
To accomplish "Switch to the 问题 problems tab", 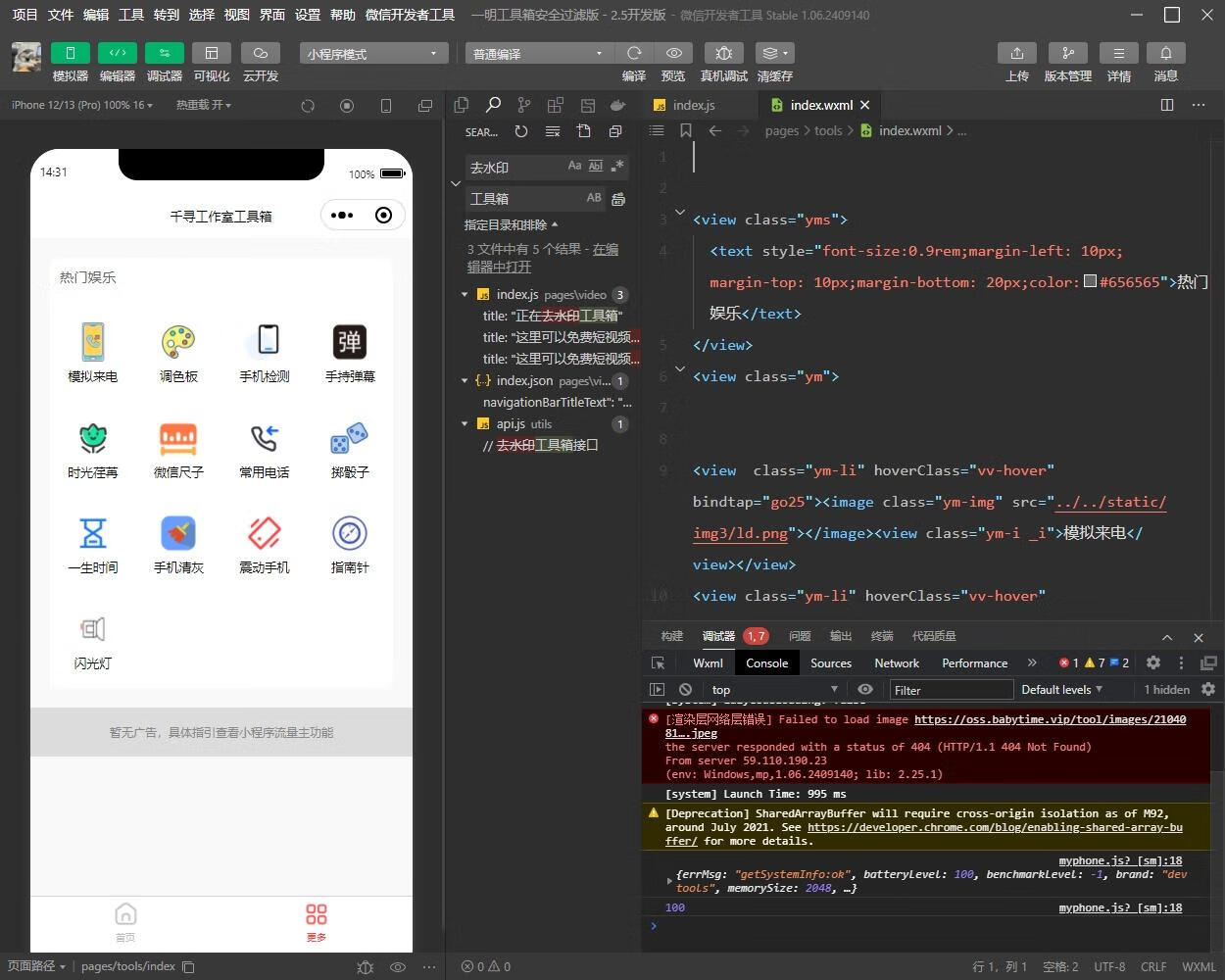I will click(x=800, y=636).
